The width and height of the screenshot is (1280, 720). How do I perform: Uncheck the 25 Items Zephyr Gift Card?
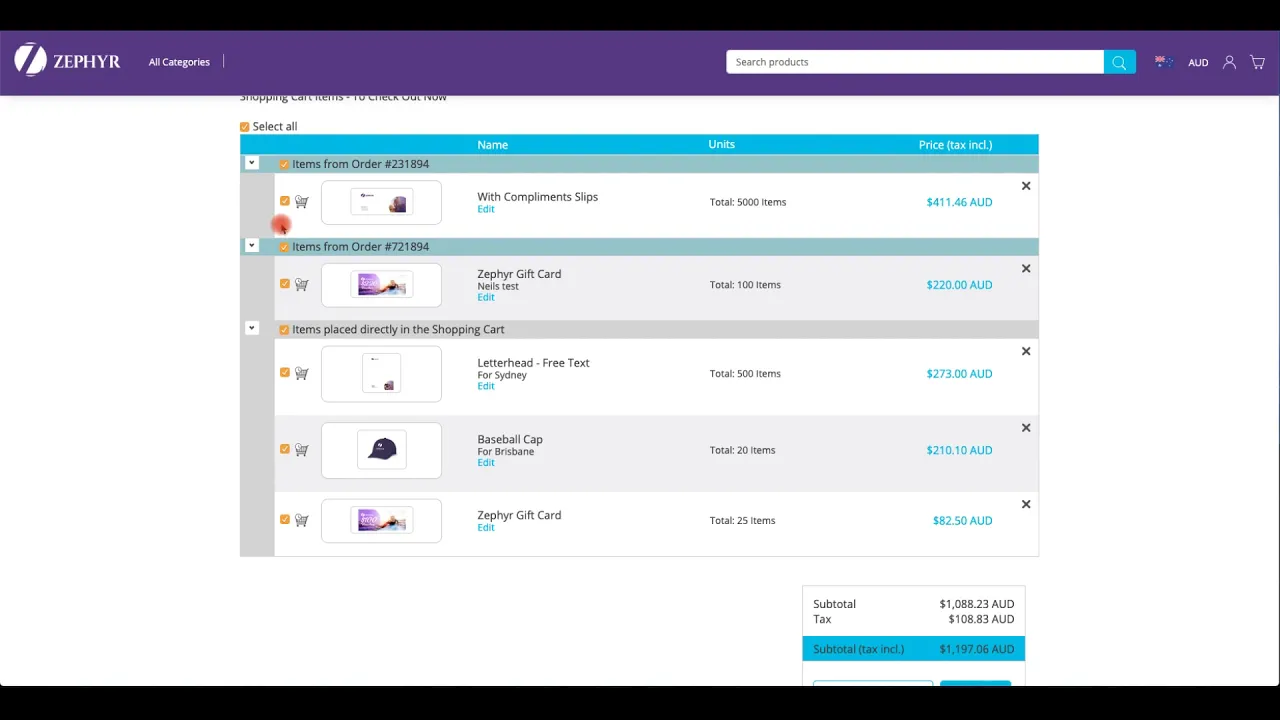[x=285, y=519]
